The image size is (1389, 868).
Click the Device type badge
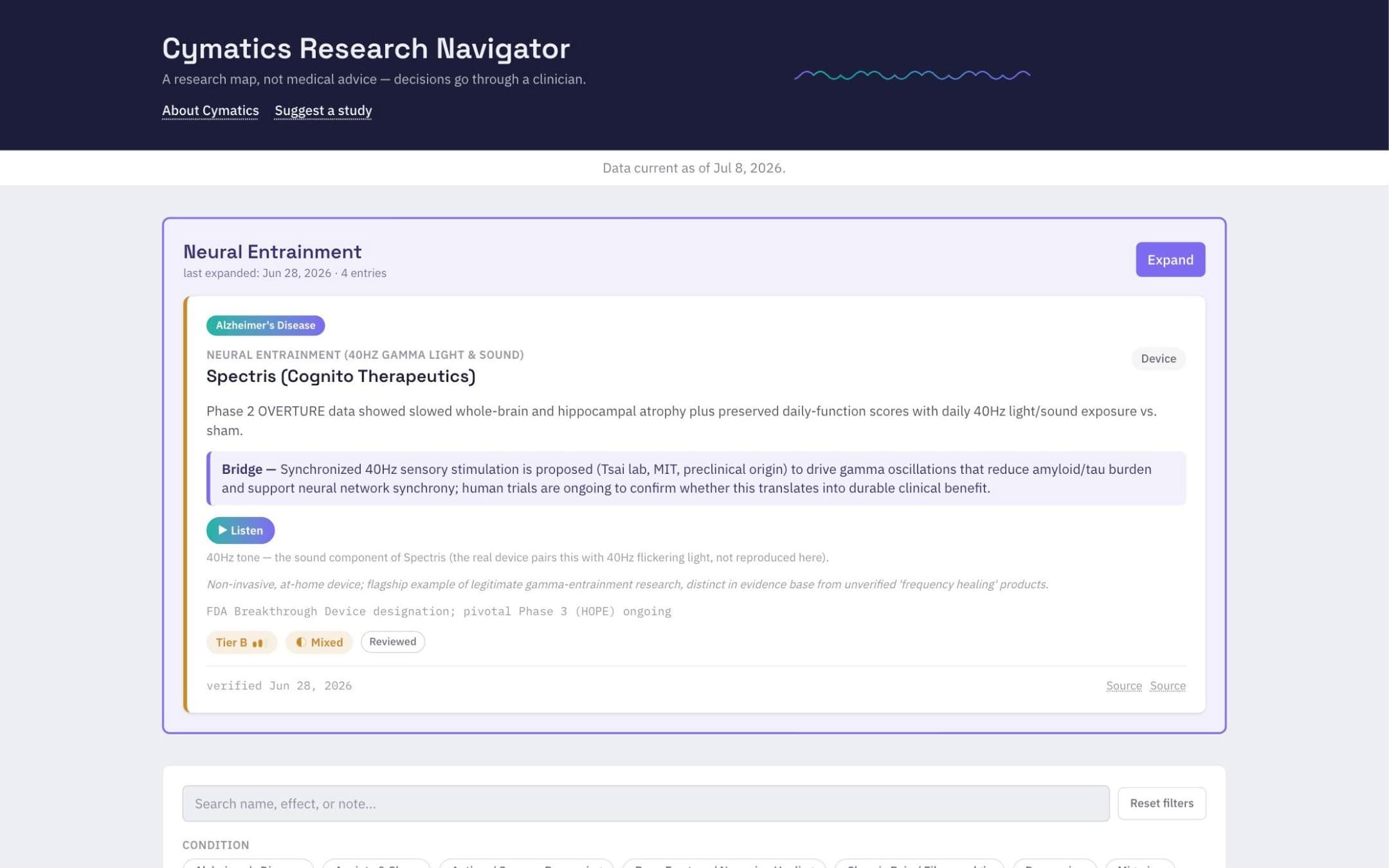(x=1158, y=359)
